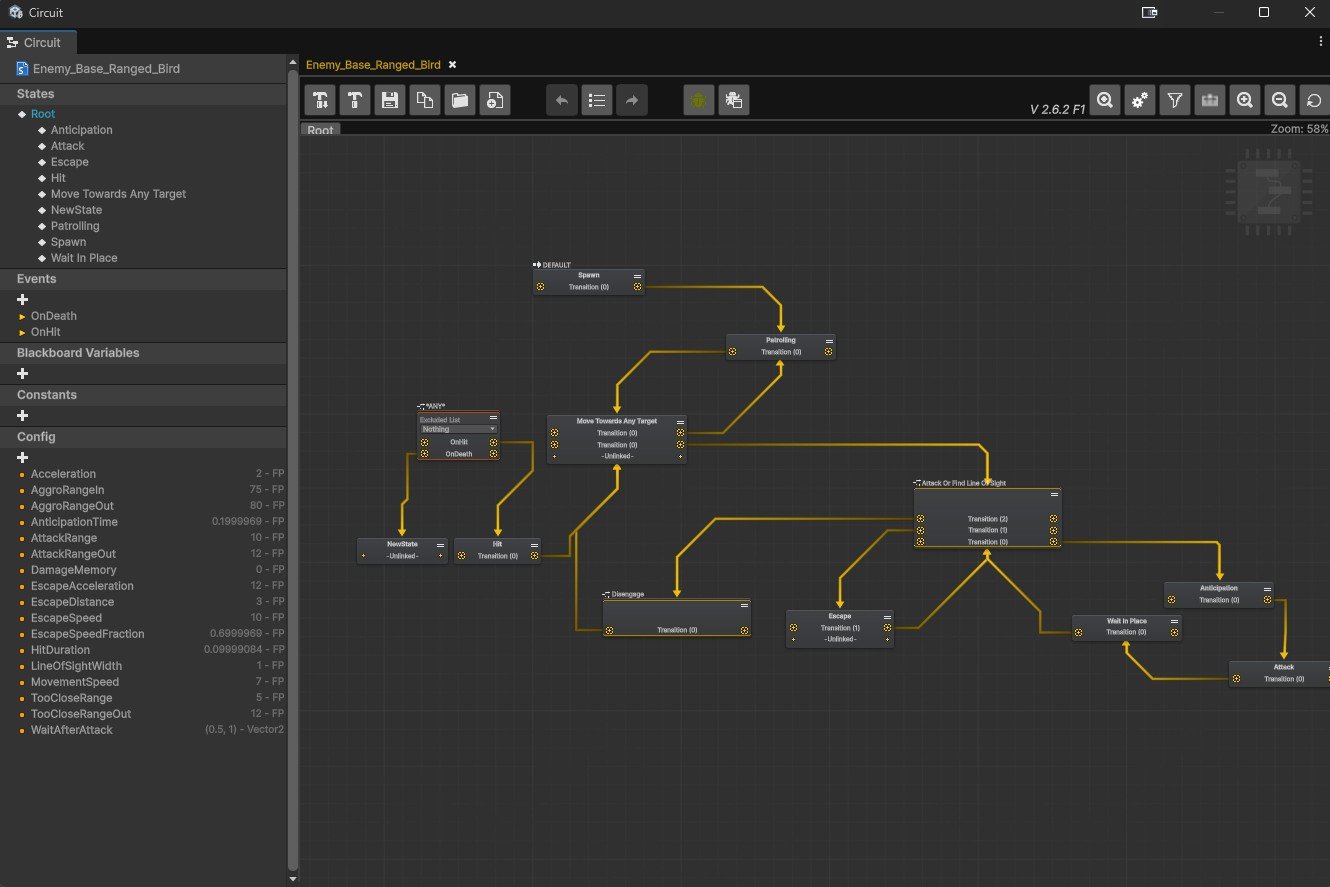This screenshot has height=887, width=1330.
Task: Select the Enemy_Base_Ranged_Bird document tab
Action: tap(373, 64)
